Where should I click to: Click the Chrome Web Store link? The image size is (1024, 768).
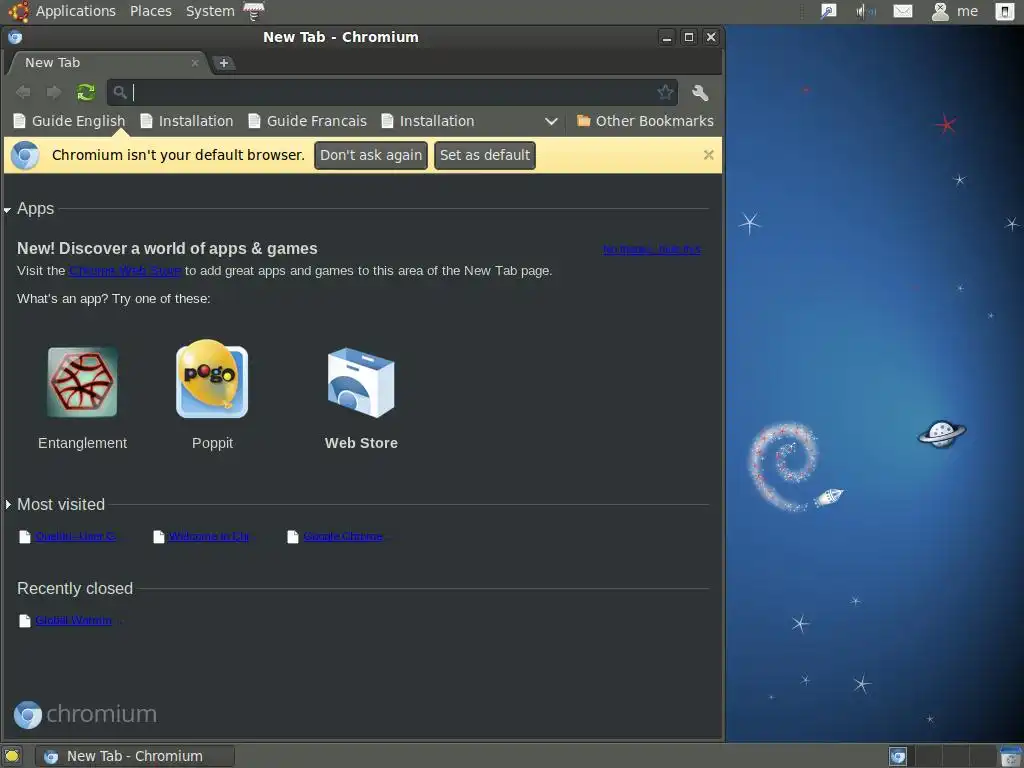tap(125, 270)
